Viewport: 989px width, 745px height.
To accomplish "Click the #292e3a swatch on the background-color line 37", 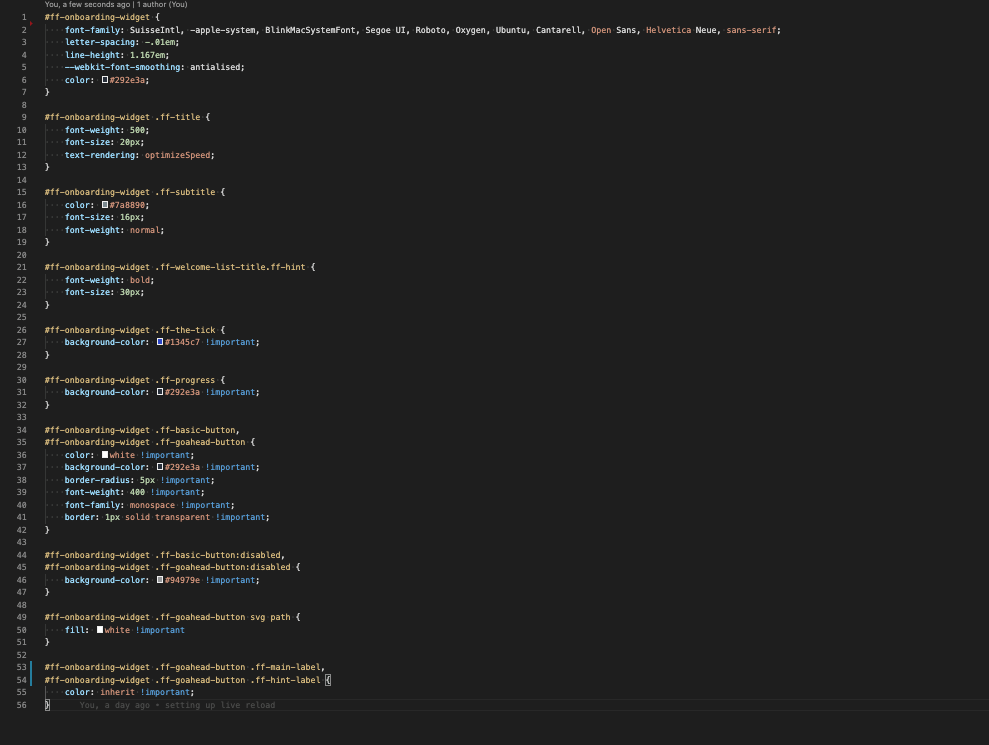I will coord(160,467).
